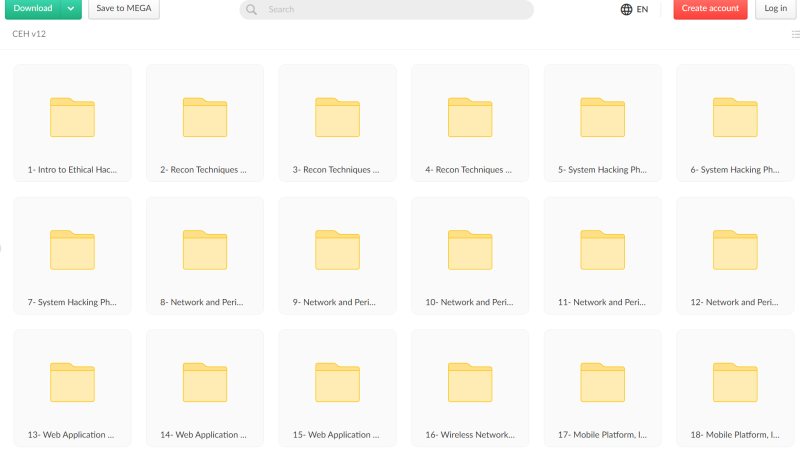
Task: Click the Log in button
Action: click(x=776, y=9)
